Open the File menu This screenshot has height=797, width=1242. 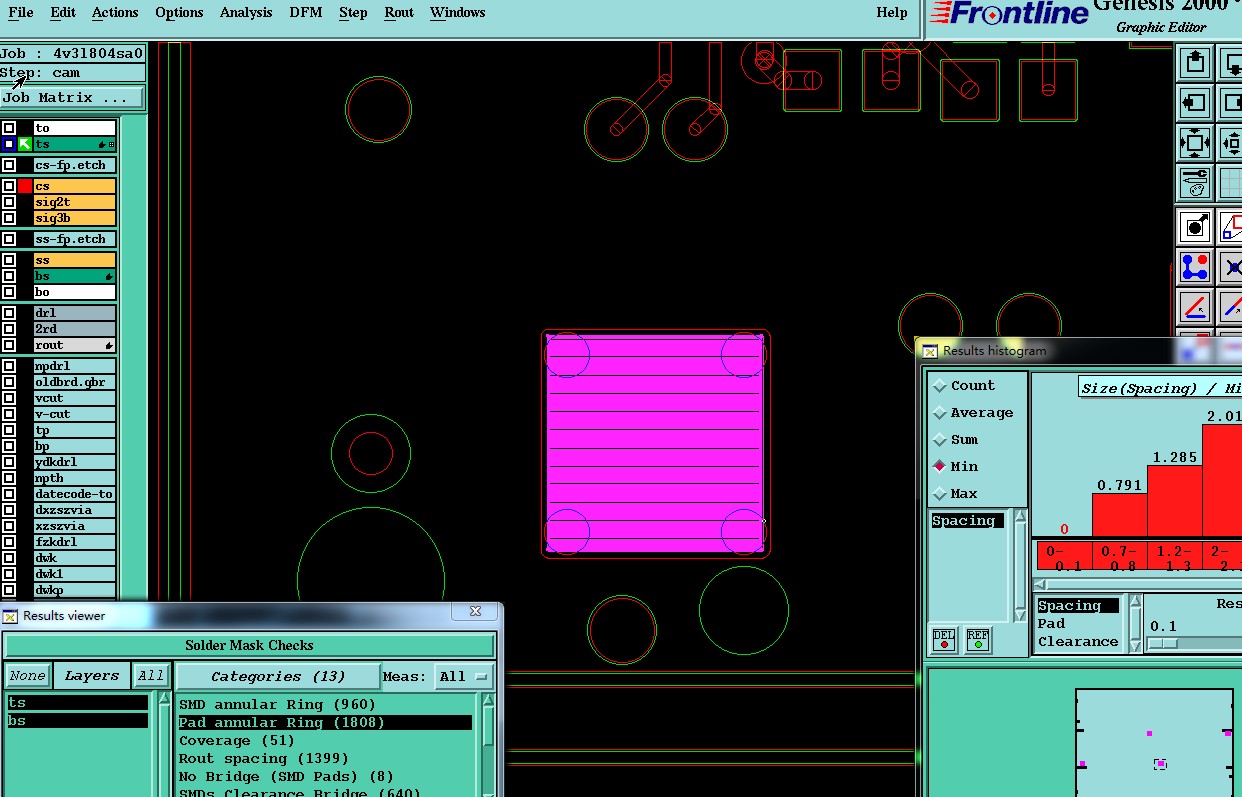point(20,12)
